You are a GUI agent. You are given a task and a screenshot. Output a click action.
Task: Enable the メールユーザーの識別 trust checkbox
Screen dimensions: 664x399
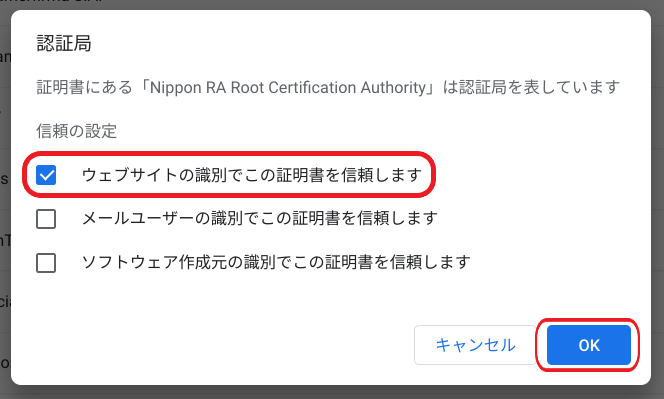46,219
